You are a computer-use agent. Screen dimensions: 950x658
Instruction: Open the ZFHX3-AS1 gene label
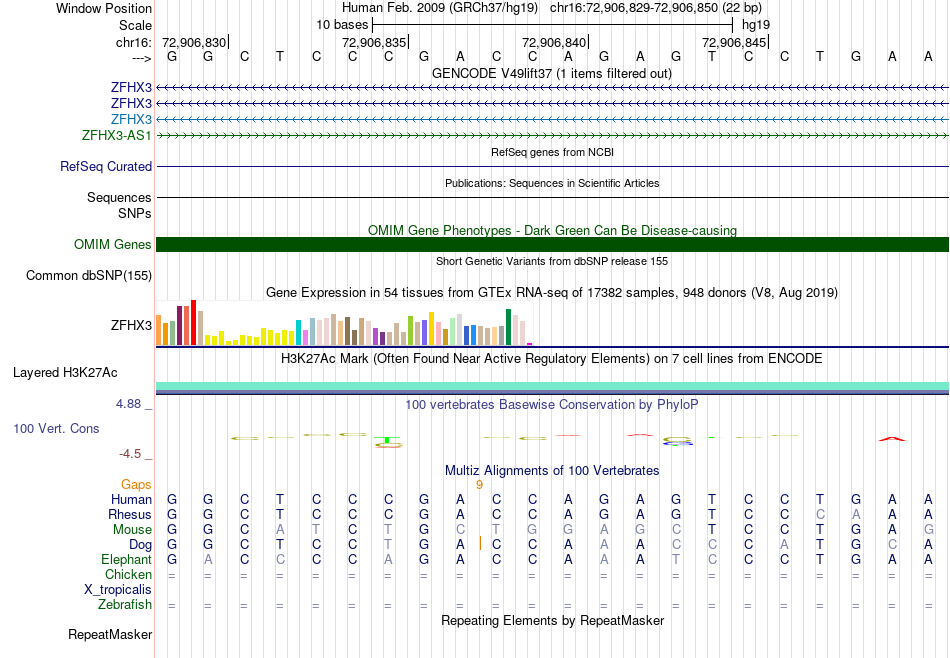click(117, 135)
